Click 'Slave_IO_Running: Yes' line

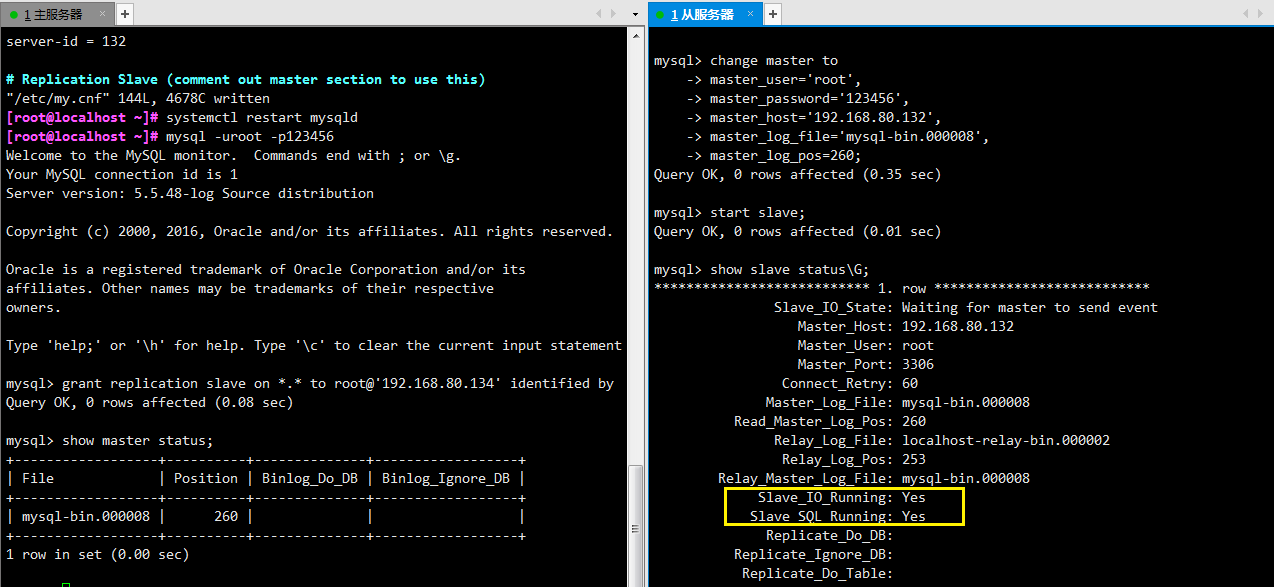pyautogui.click(x=842, y=497)
